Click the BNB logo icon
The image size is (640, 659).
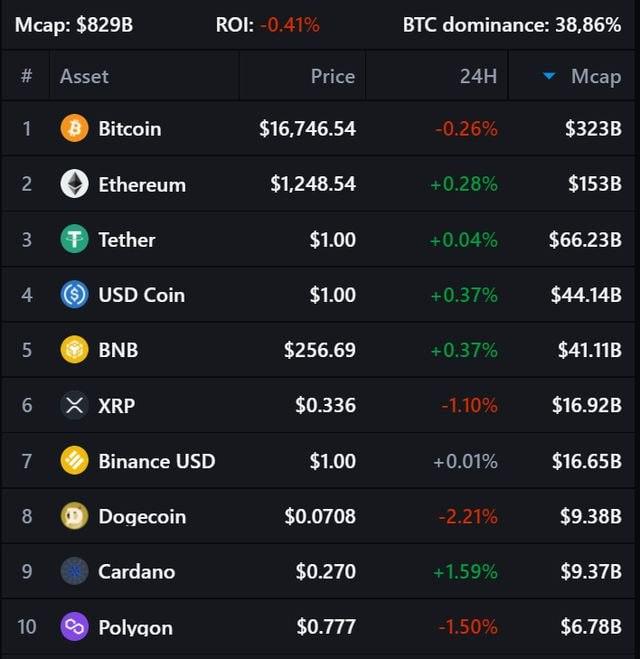pos(75,350)
